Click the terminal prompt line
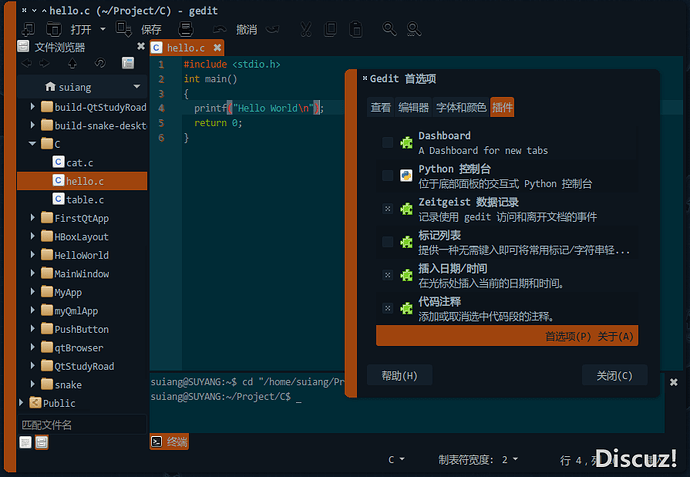The height and width of the screenshot is (477, 690). 226,396
